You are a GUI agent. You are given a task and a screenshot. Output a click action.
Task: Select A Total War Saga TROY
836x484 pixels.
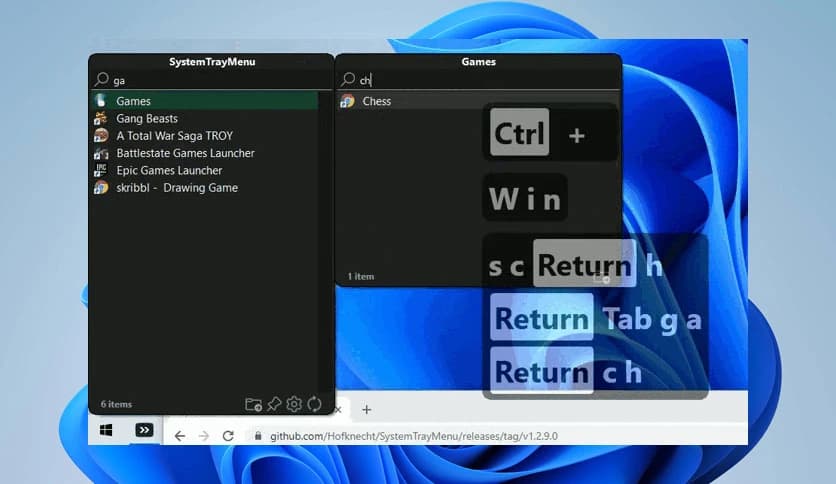click(x=205, y=135)
